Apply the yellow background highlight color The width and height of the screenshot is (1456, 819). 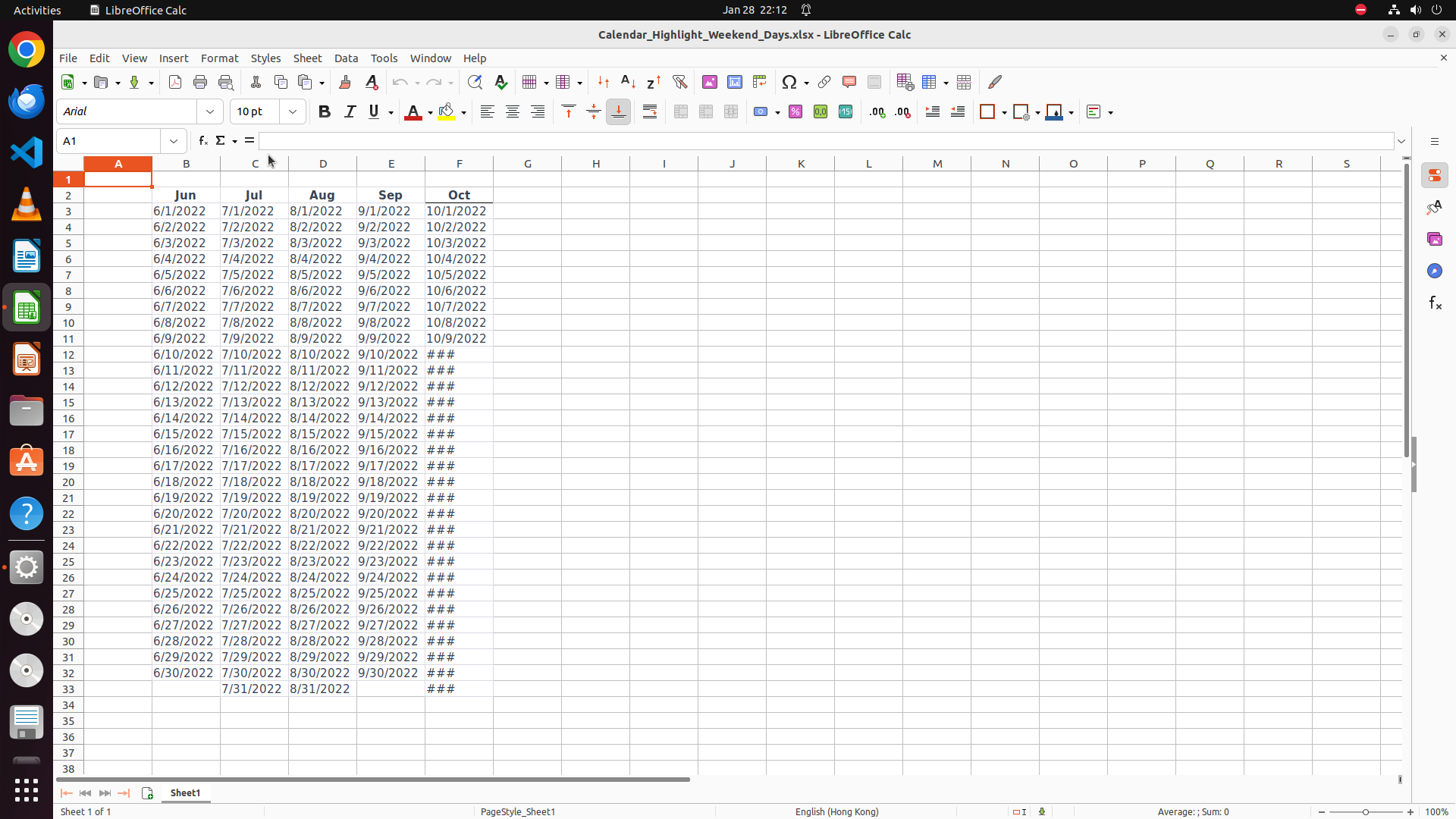pos(447,112)
